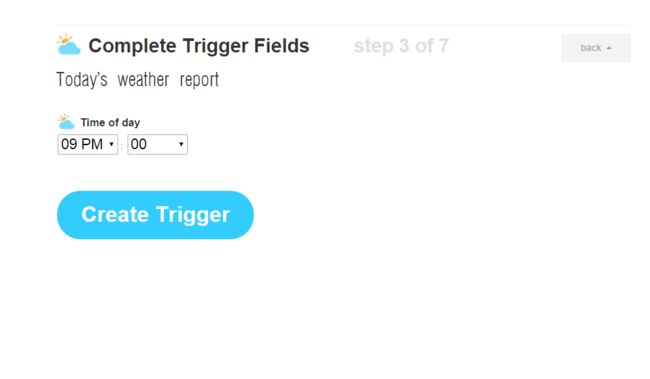650x379 pixels.
Task: Open the minutes dropdown showing 00
Action: [158, 144]
